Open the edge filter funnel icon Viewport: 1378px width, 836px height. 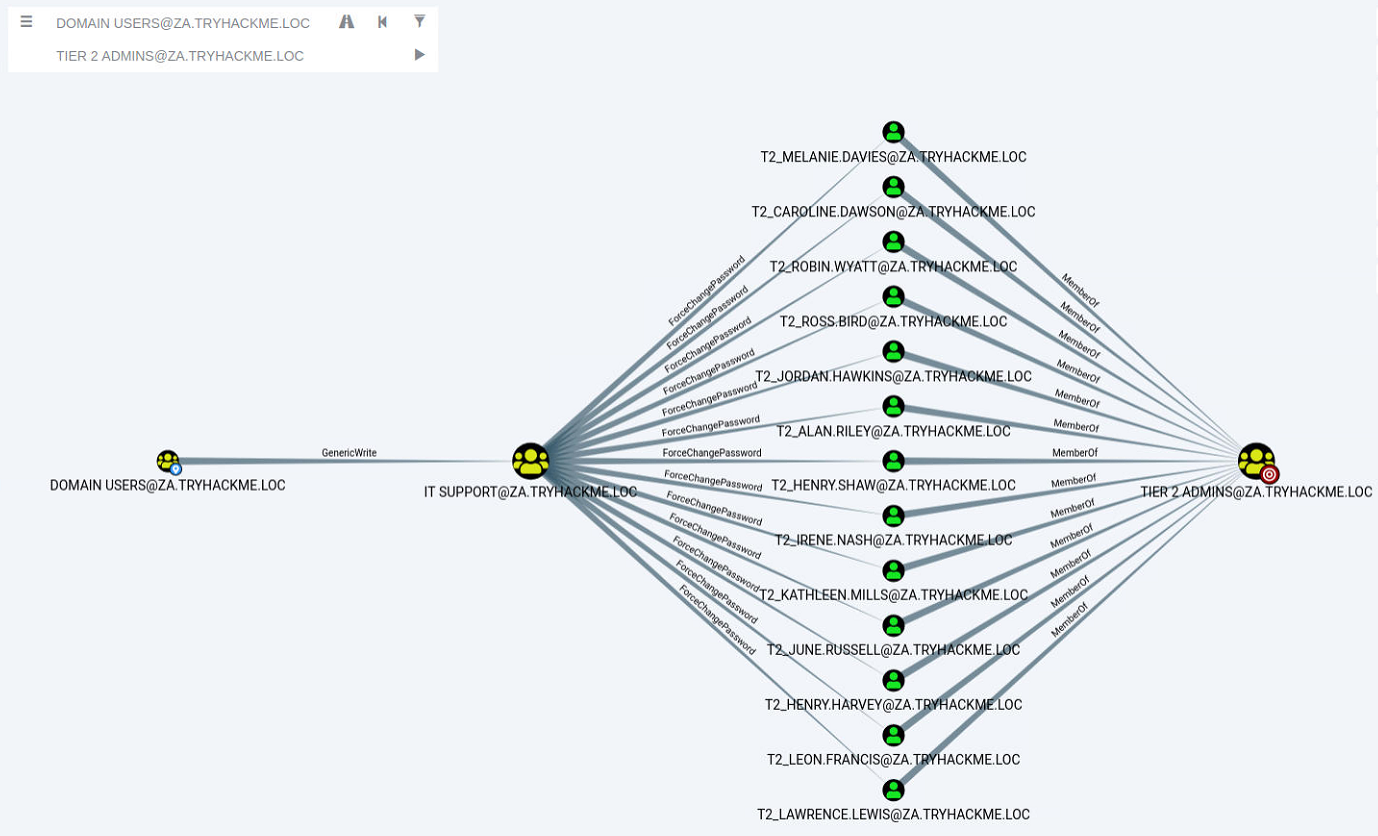click(419, 22)
